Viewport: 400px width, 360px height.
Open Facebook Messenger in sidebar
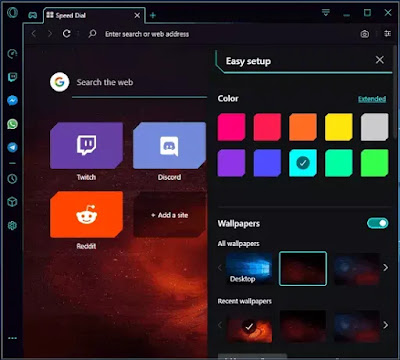(12, 101)
